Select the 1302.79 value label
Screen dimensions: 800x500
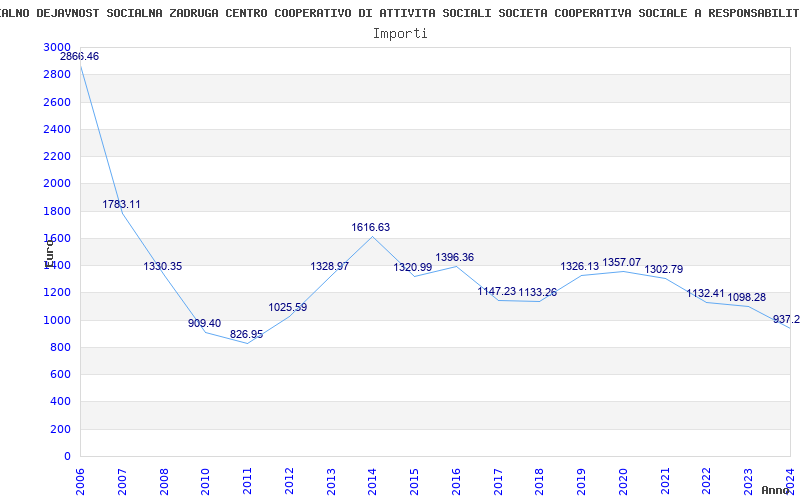click(663, 269)
